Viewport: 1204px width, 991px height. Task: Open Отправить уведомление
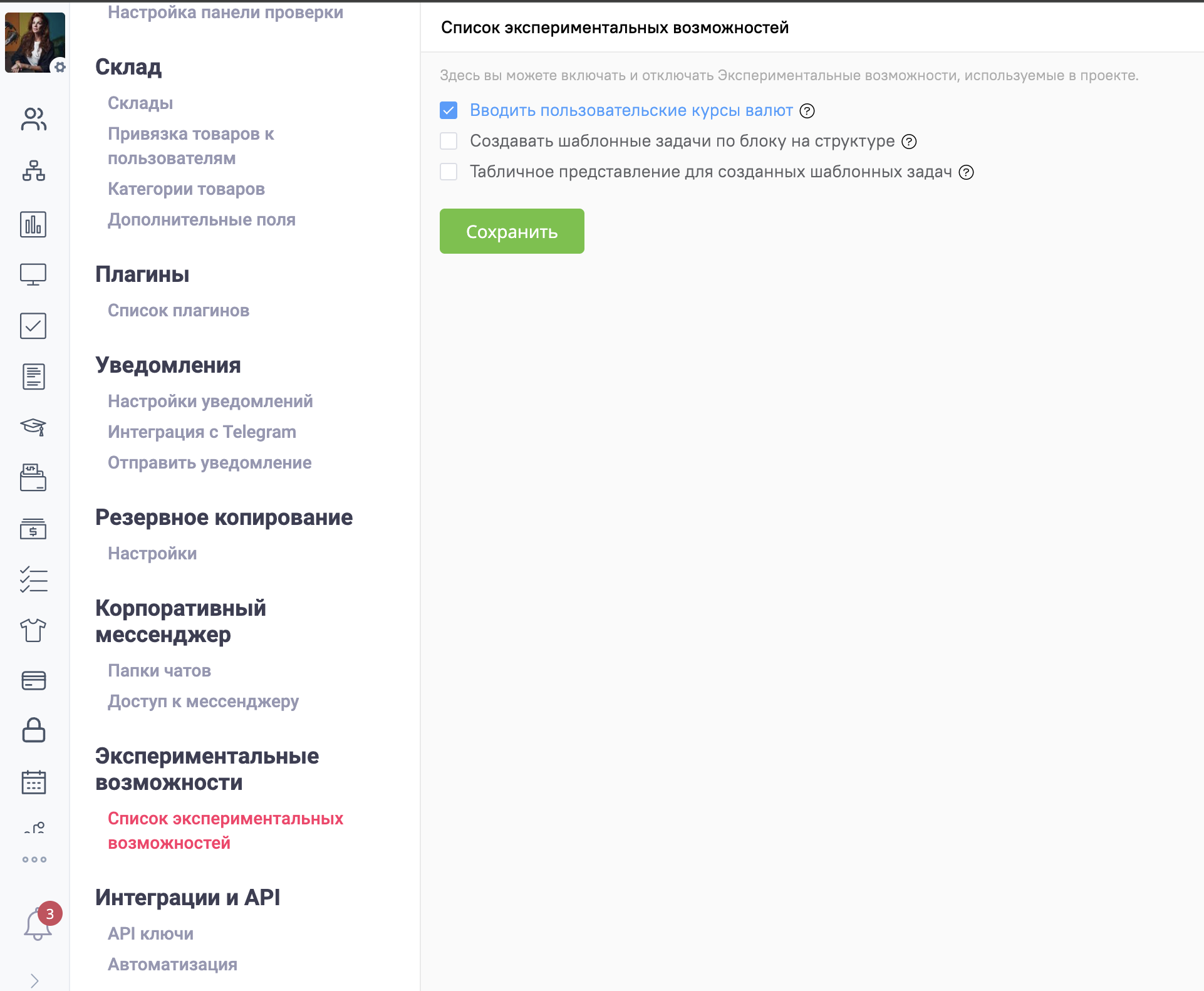(210, 462)
